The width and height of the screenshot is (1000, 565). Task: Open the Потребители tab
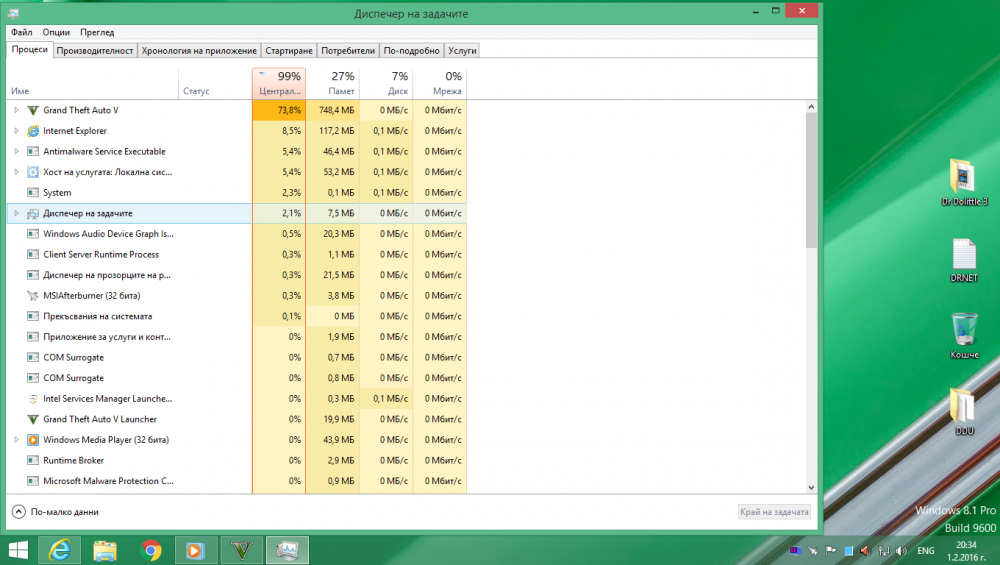(x=348, y=50)
